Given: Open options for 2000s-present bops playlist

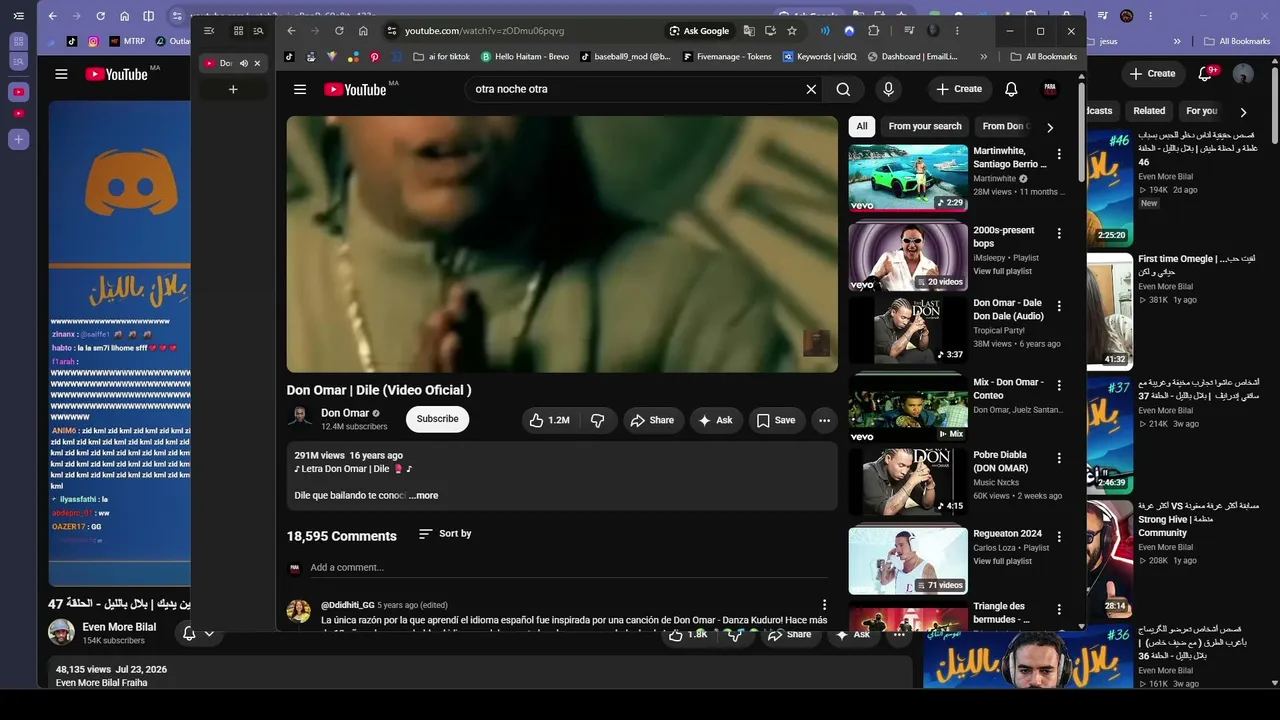Looking at the screenshot, I should coord(1059,233).
